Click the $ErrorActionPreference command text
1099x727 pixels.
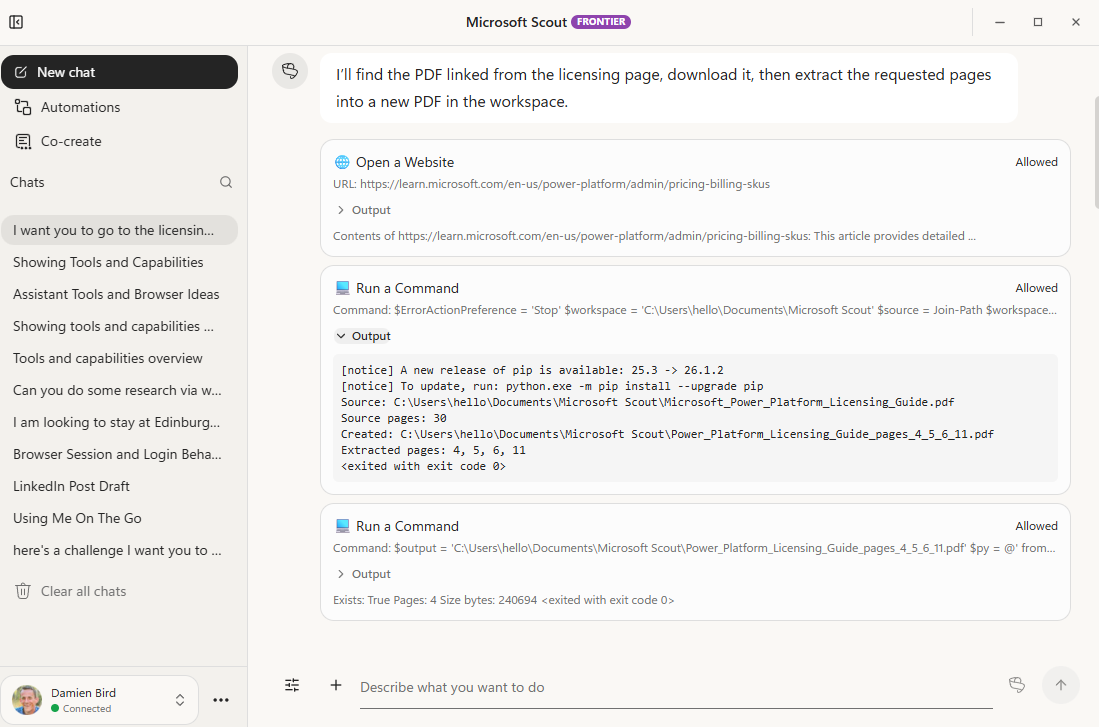pyautogui.click(x=694, y=310)
